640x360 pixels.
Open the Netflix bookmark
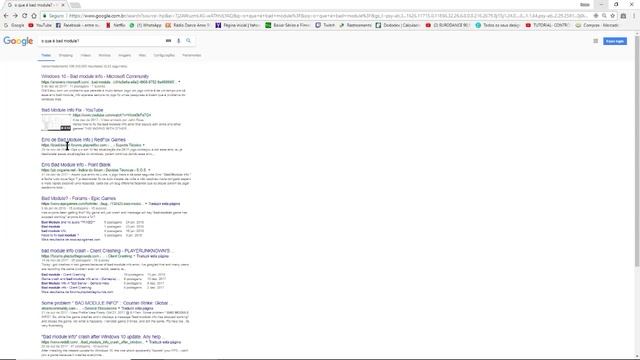click(116, 25)
